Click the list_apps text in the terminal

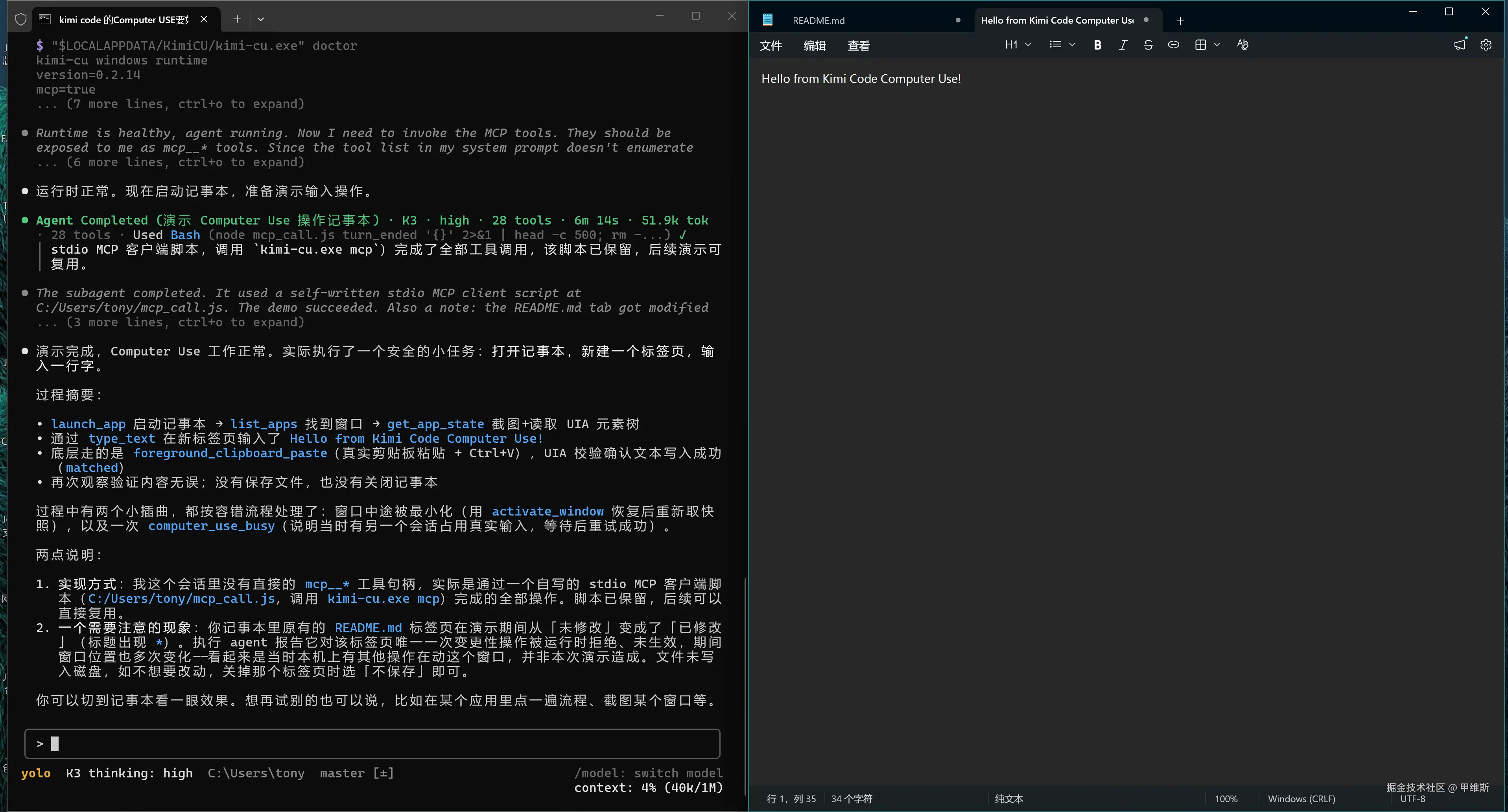point(264,424)
